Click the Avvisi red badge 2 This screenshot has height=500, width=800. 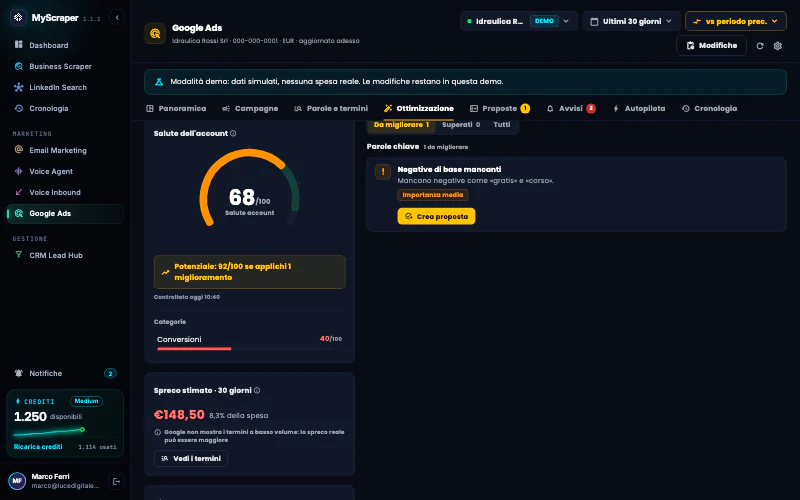[x=591, y=108]
